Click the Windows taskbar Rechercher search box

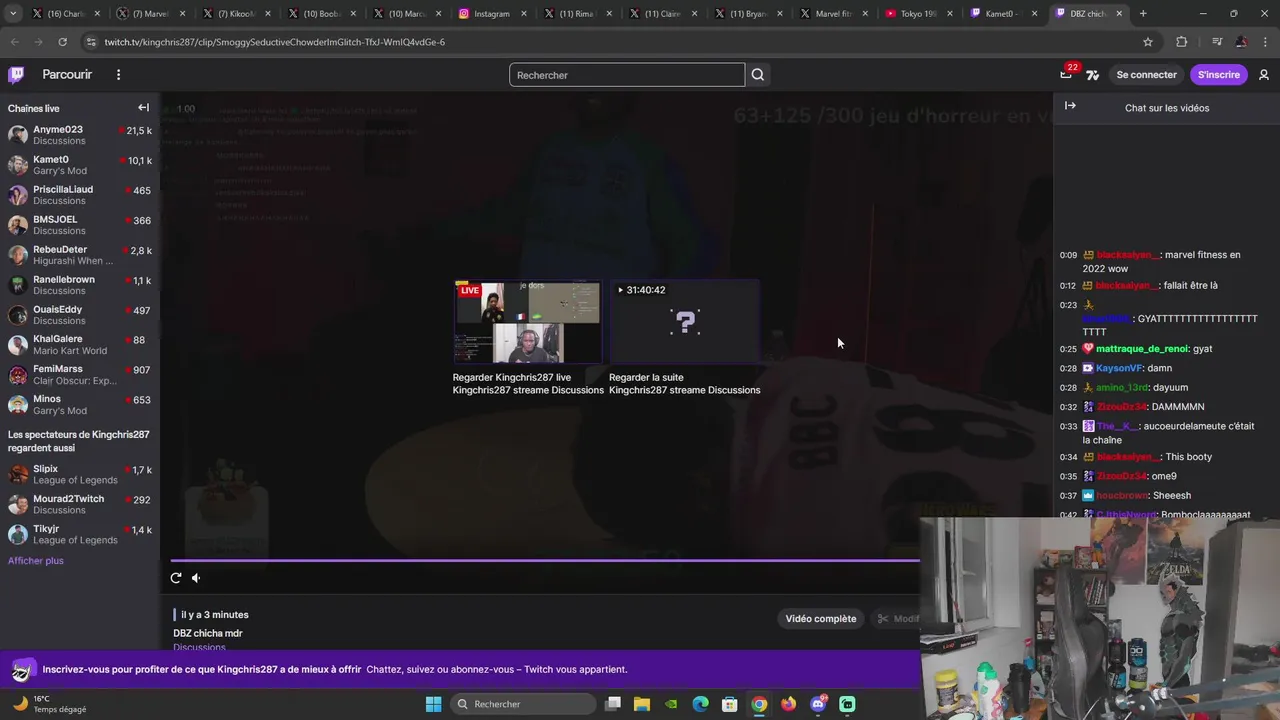pos(523,704)
